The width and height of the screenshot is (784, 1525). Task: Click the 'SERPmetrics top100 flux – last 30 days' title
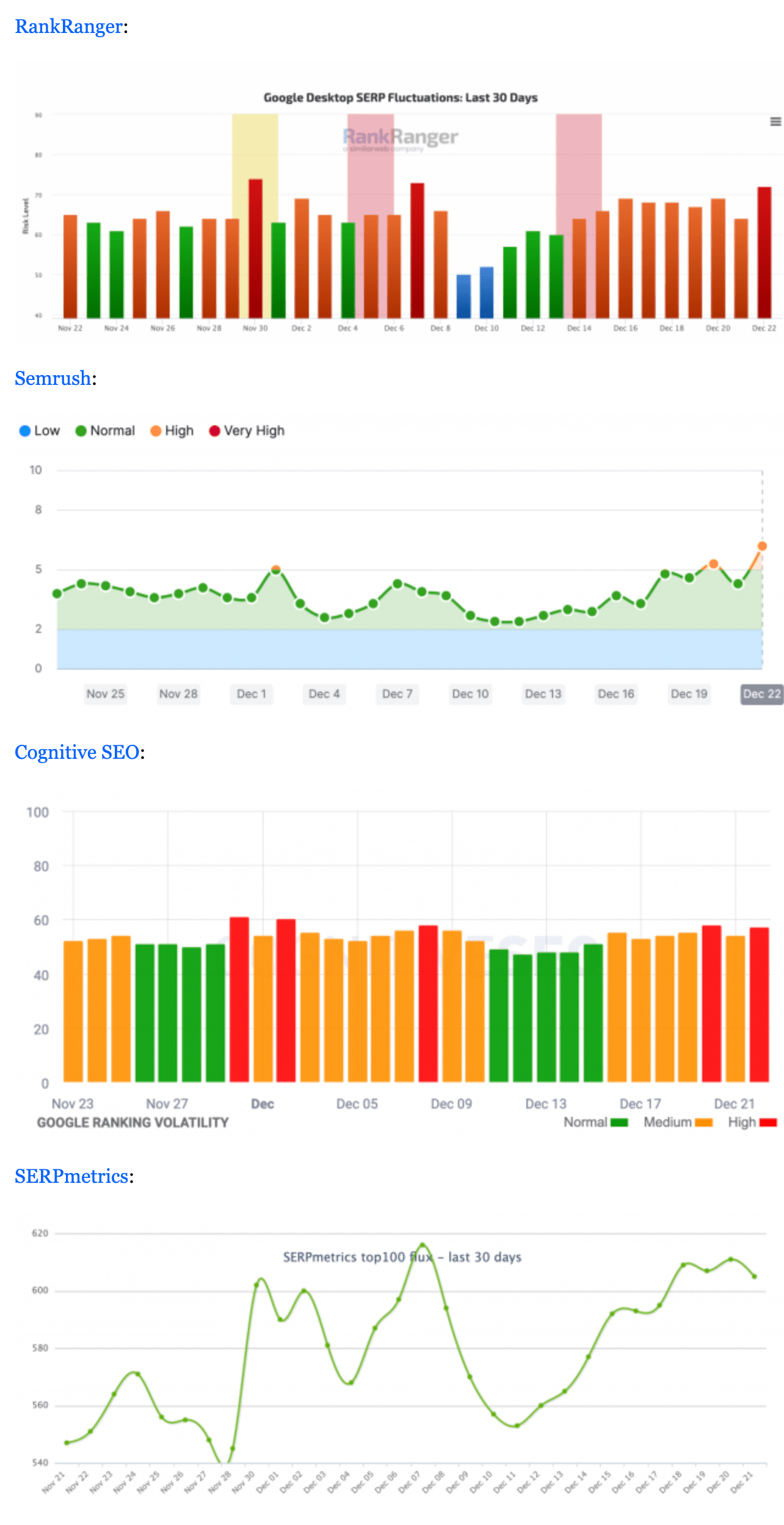402,1257
